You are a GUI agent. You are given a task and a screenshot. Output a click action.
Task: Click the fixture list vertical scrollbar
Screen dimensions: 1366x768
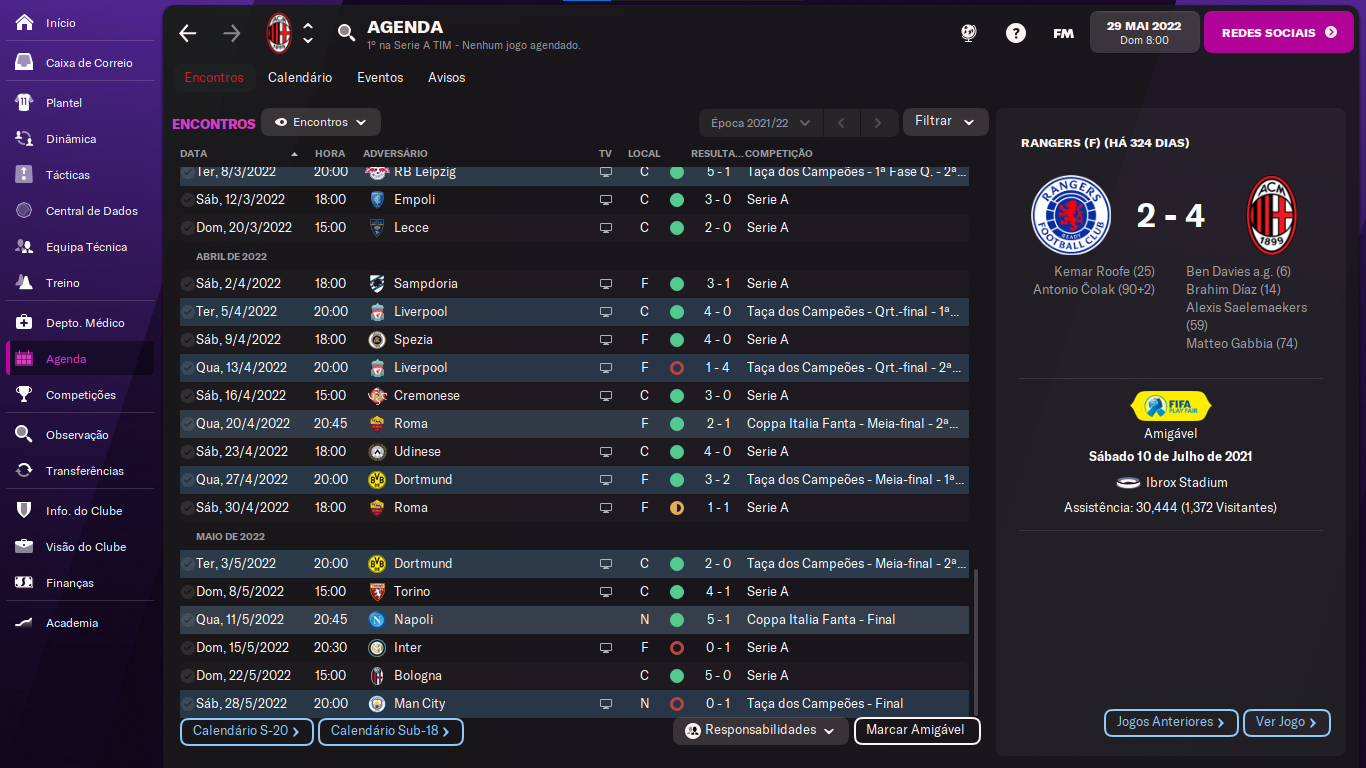[x=976, y=640]
